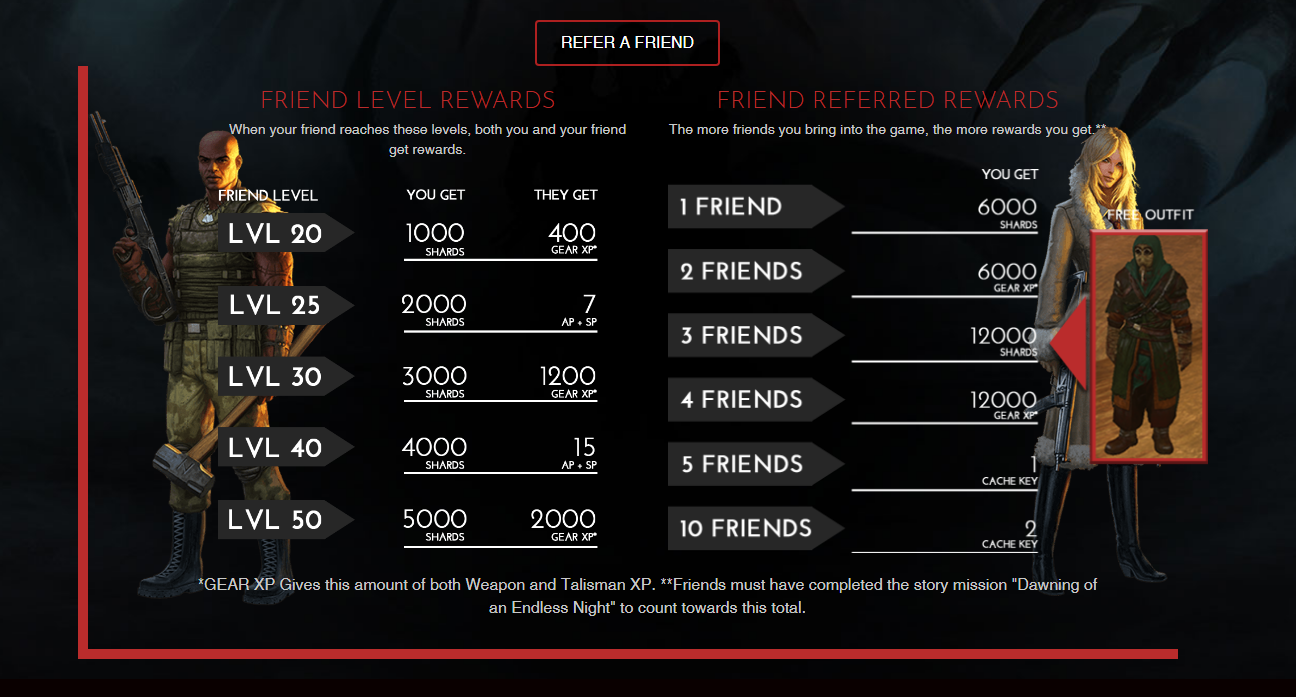Click the LVL 30 arrow badge
The image size is (1296, 697).
(286, 376)
